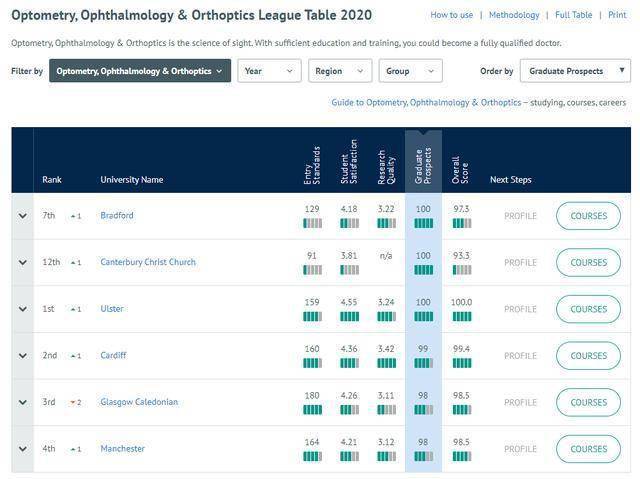
Task: Open the Group filter dropdown
Action: click(x=410, y=71)
